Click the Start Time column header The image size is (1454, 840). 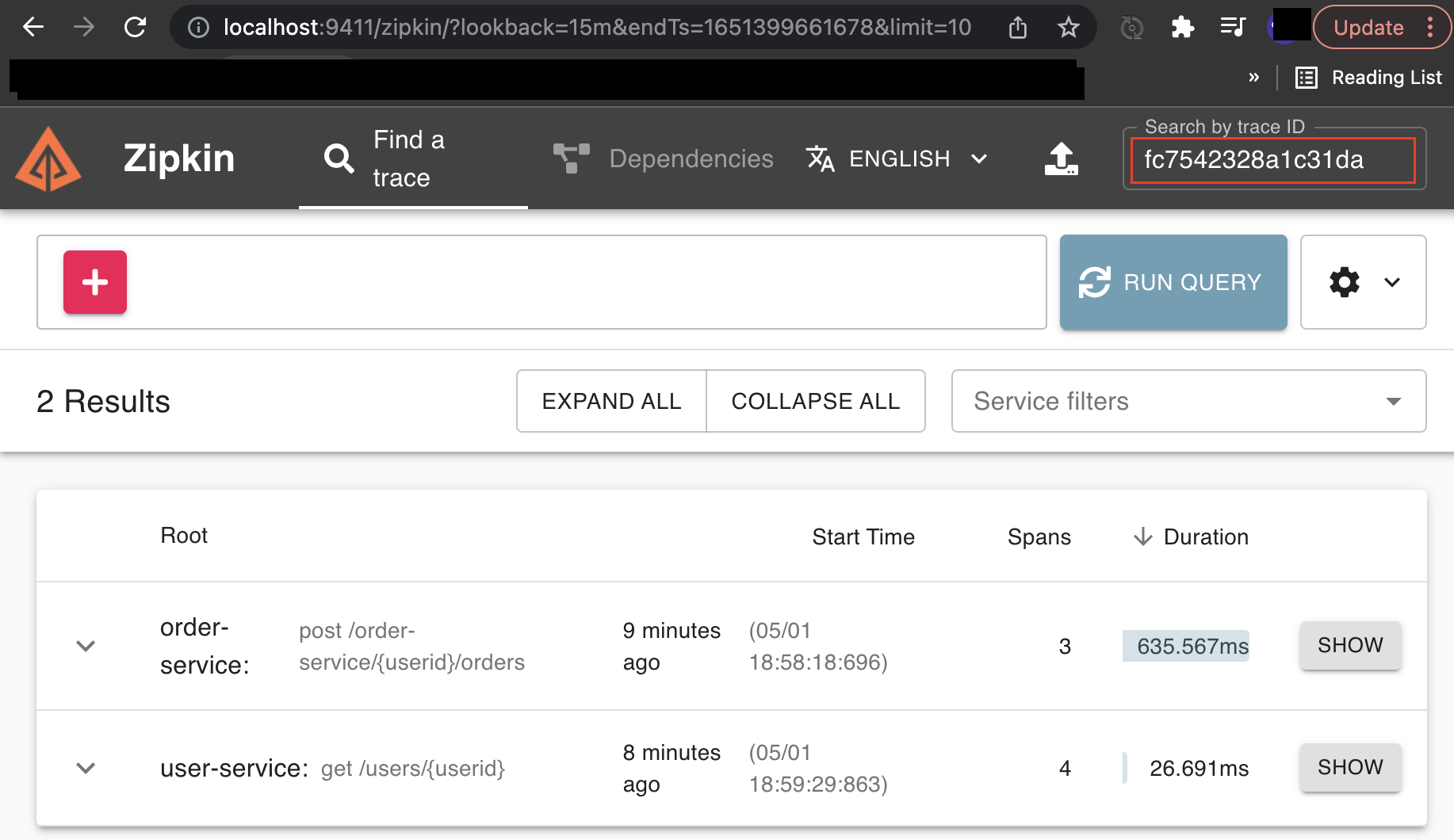point(863,537)
